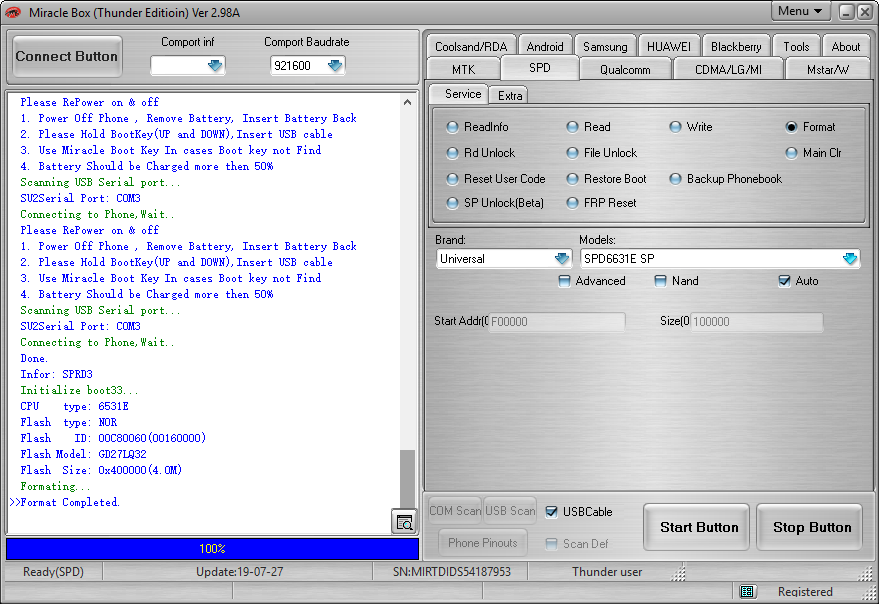Click the USB Scan button
Image resolution: width=879 pixels, height=604 pixels.
coord(510,510)
